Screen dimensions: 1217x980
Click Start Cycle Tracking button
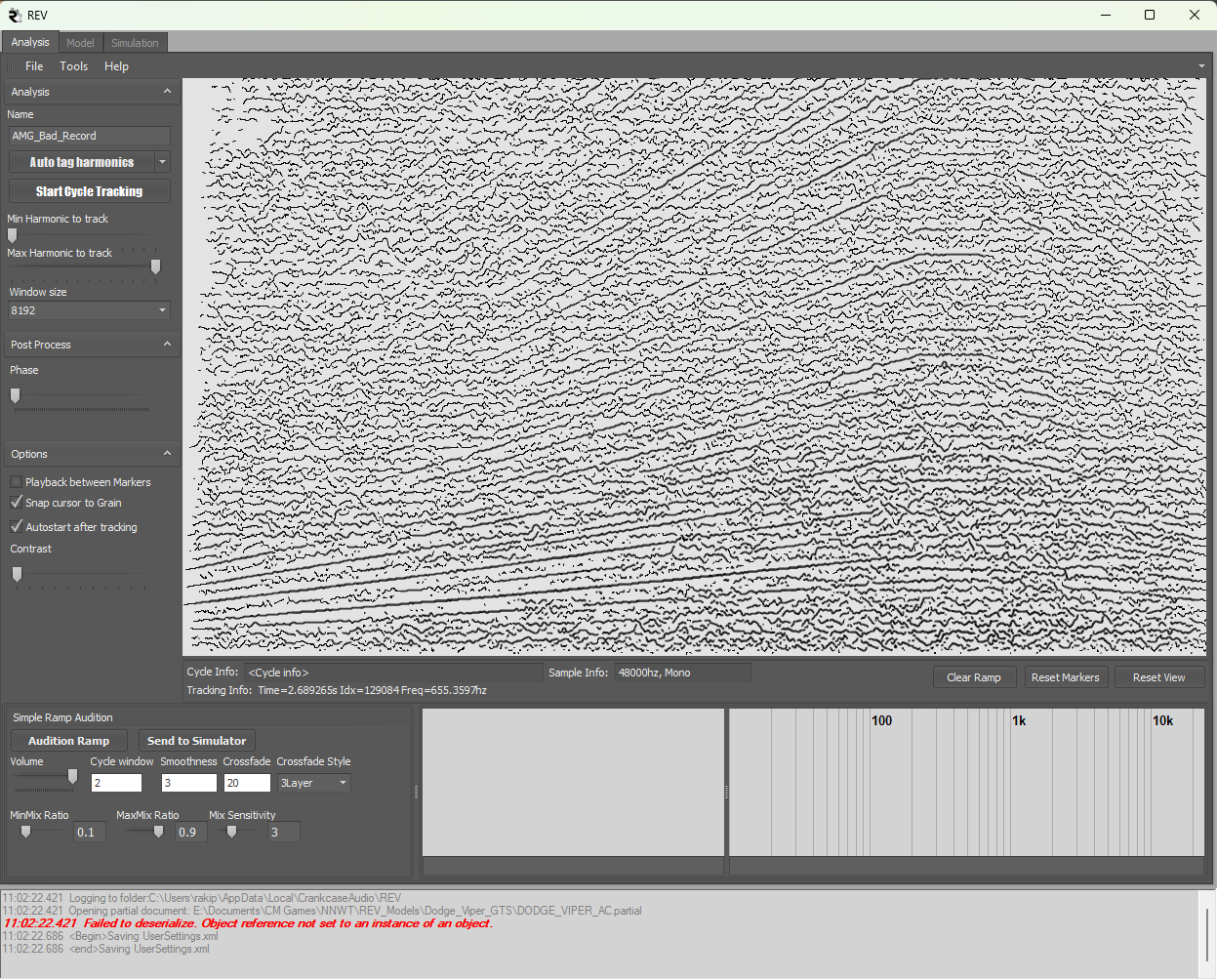(89, 191)
